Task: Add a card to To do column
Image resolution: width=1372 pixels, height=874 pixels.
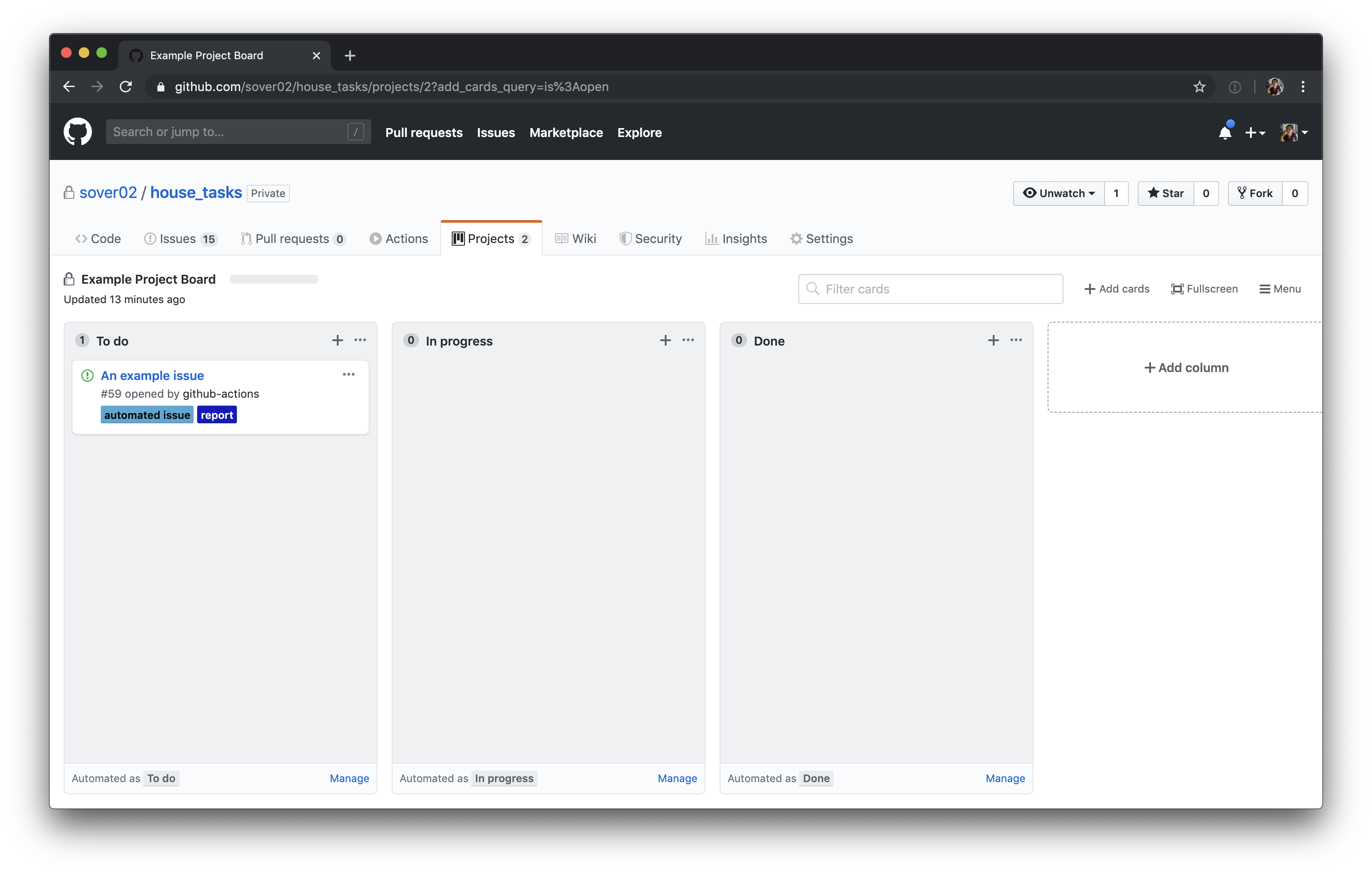Action: (x=337, y=340)
